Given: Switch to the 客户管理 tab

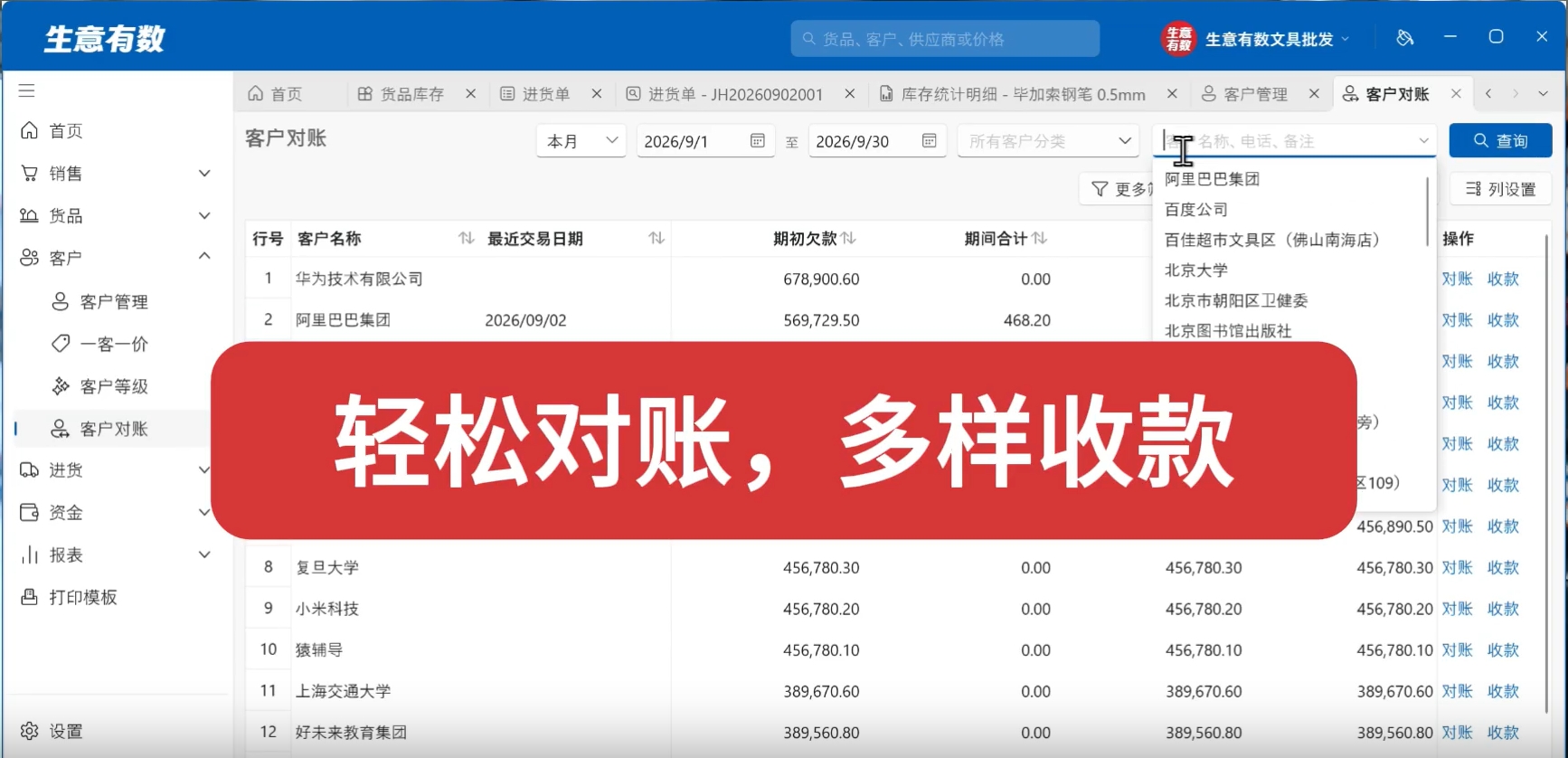Looking at the screenshot, I should coord(1244,94).
